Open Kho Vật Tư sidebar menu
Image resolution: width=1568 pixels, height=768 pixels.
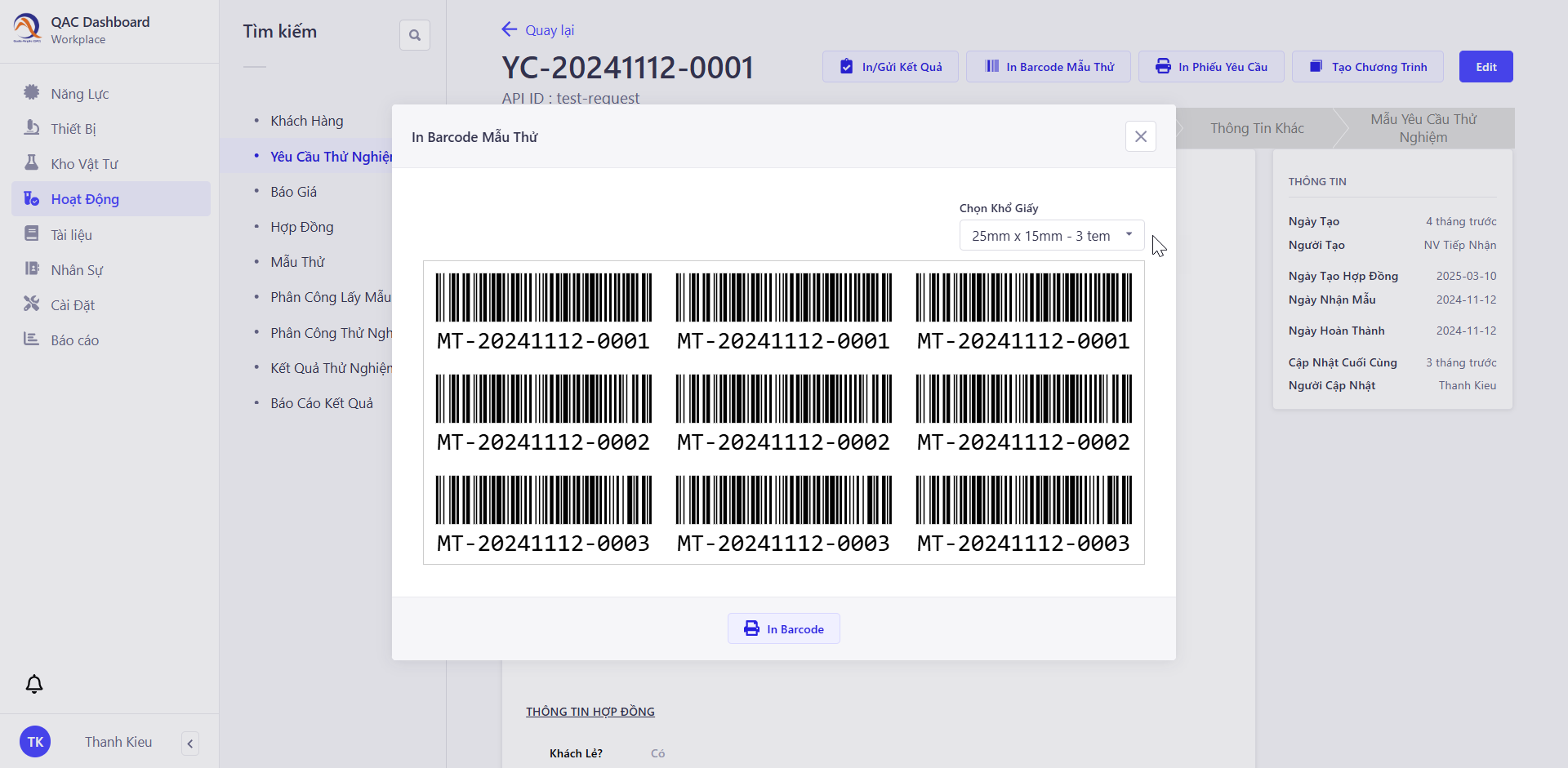111,163
